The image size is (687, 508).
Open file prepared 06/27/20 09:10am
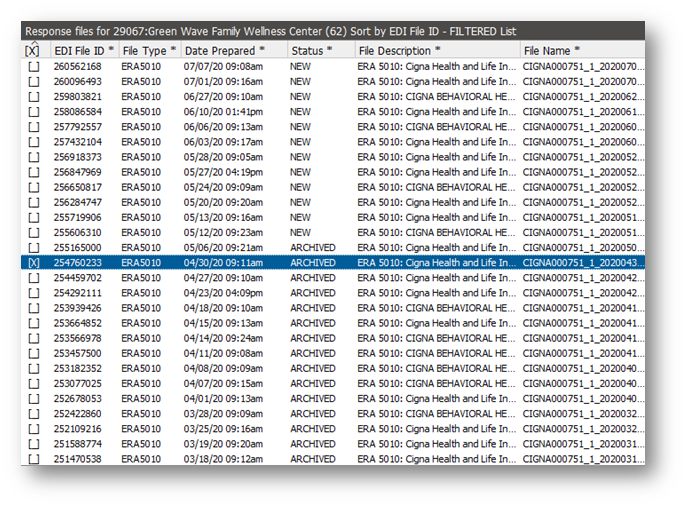[223, 96]
